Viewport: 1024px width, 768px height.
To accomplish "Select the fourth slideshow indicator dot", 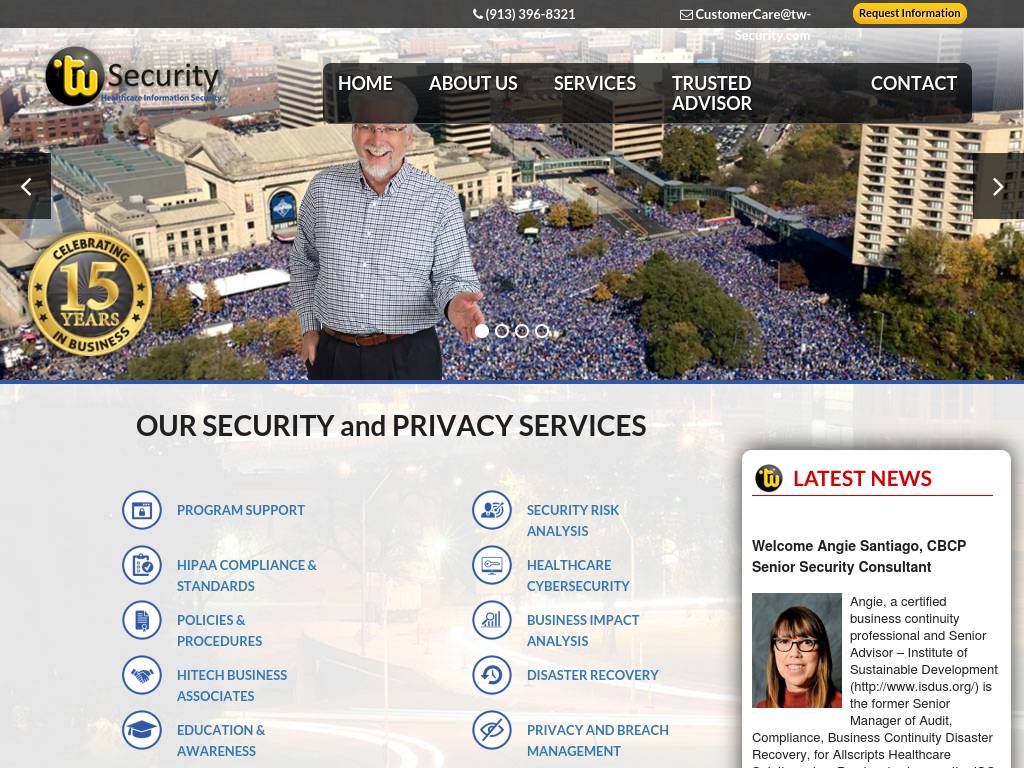I will [541, 331].
